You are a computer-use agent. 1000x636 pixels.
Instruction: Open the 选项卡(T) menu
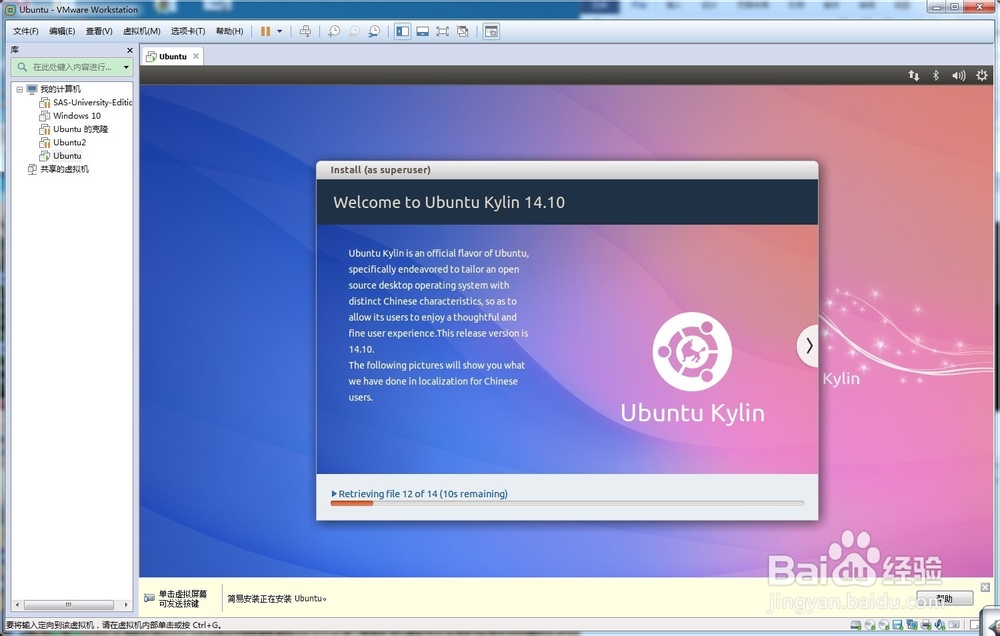point(188,31)
